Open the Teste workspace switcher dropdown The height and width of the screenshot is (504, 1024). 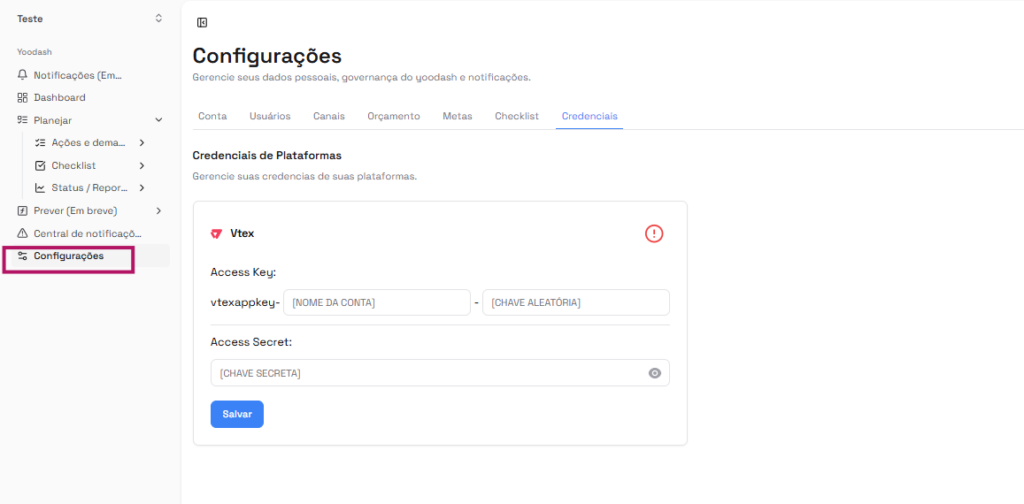158,18
